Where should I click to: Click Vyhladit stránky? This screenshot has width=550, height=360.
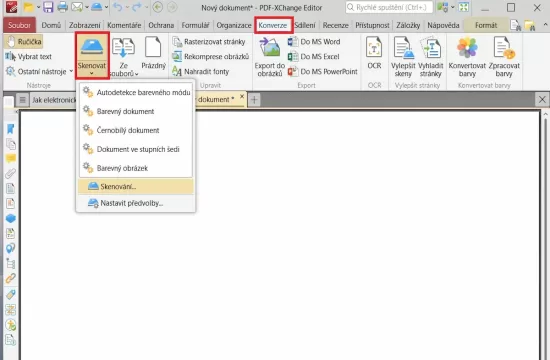(430, 57)
